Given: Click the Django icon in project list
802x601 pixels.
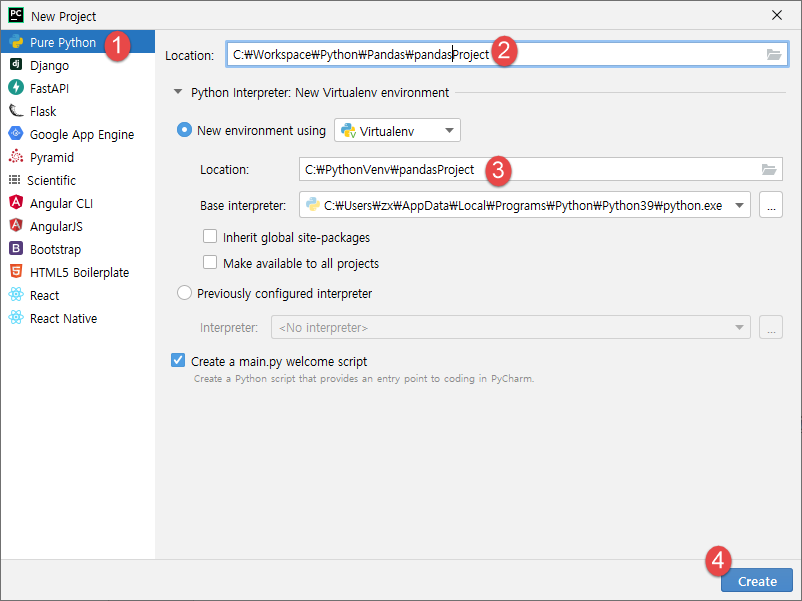Looking at the screenshot, I should 16,64.
